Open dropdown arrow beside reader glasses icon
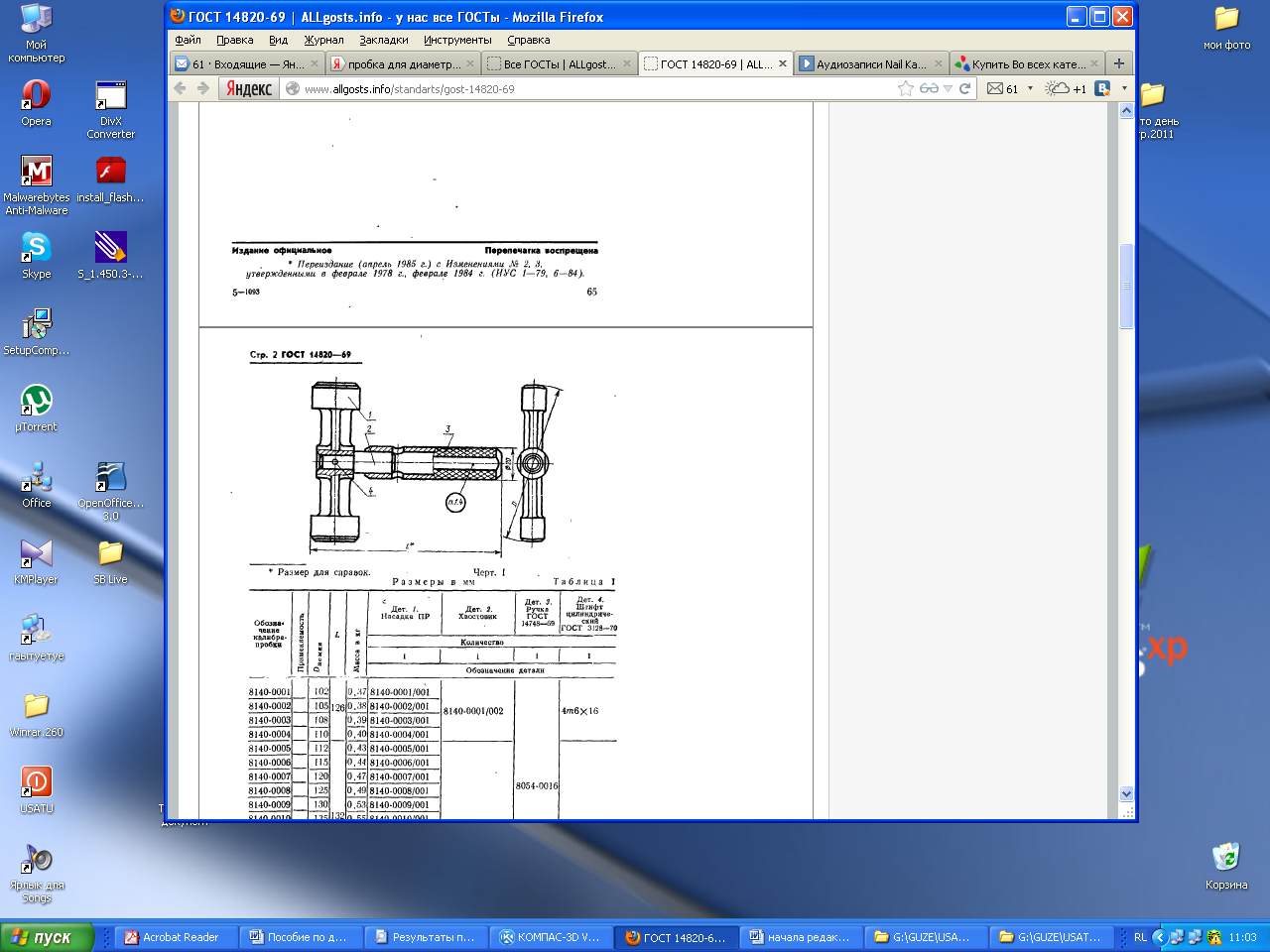This screenshot has height=952, width=1270. [948, 88]
